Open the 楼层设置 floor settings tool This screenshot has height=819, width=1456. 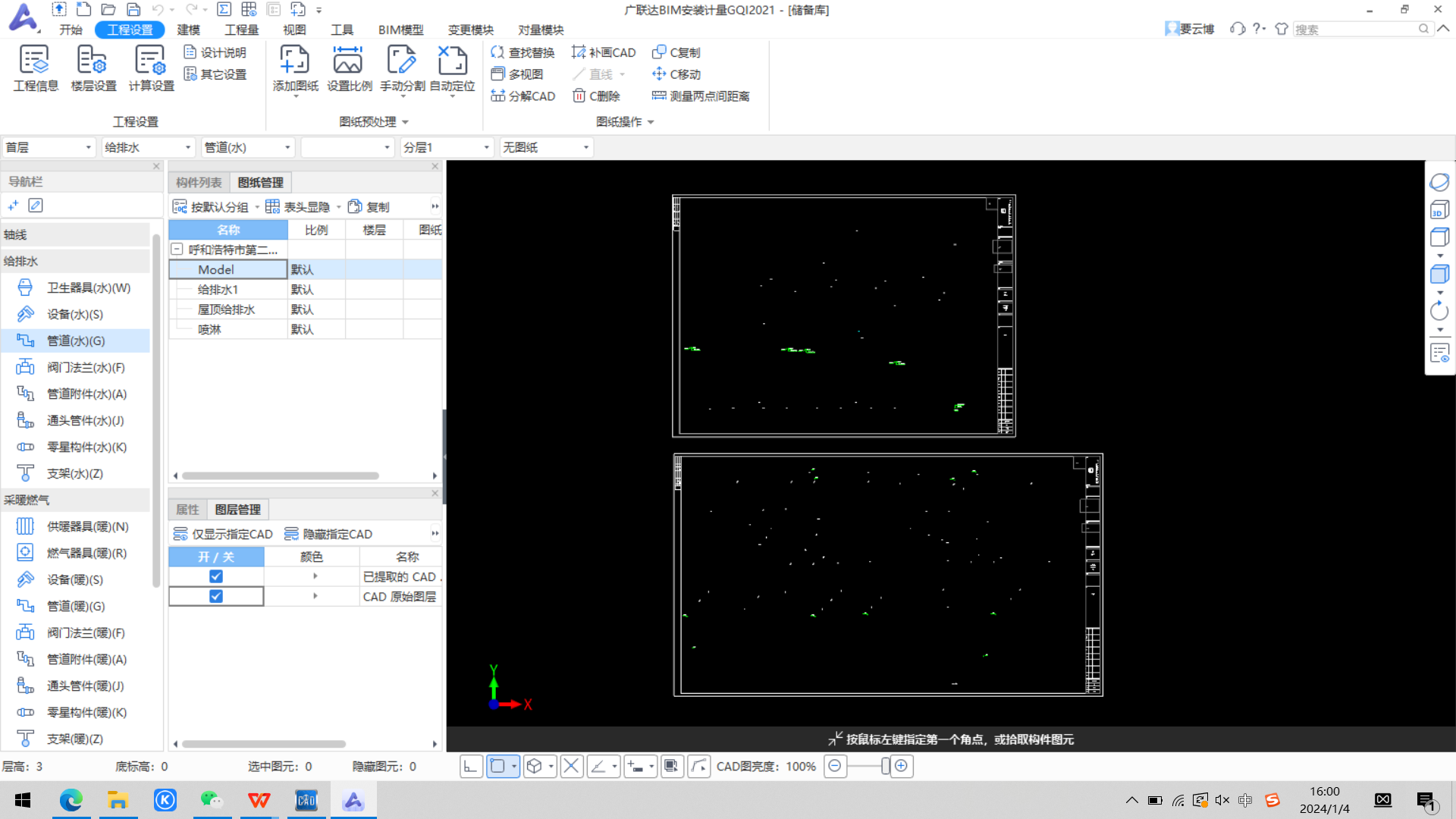coord(93,68)
